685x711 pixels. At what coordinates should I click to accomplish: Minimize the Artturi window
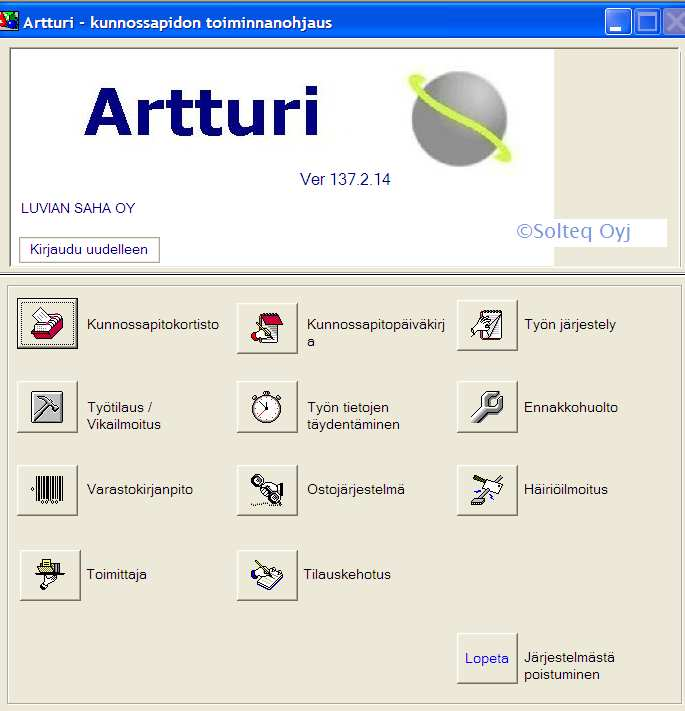pyautogui.click(x=617, y=21)
